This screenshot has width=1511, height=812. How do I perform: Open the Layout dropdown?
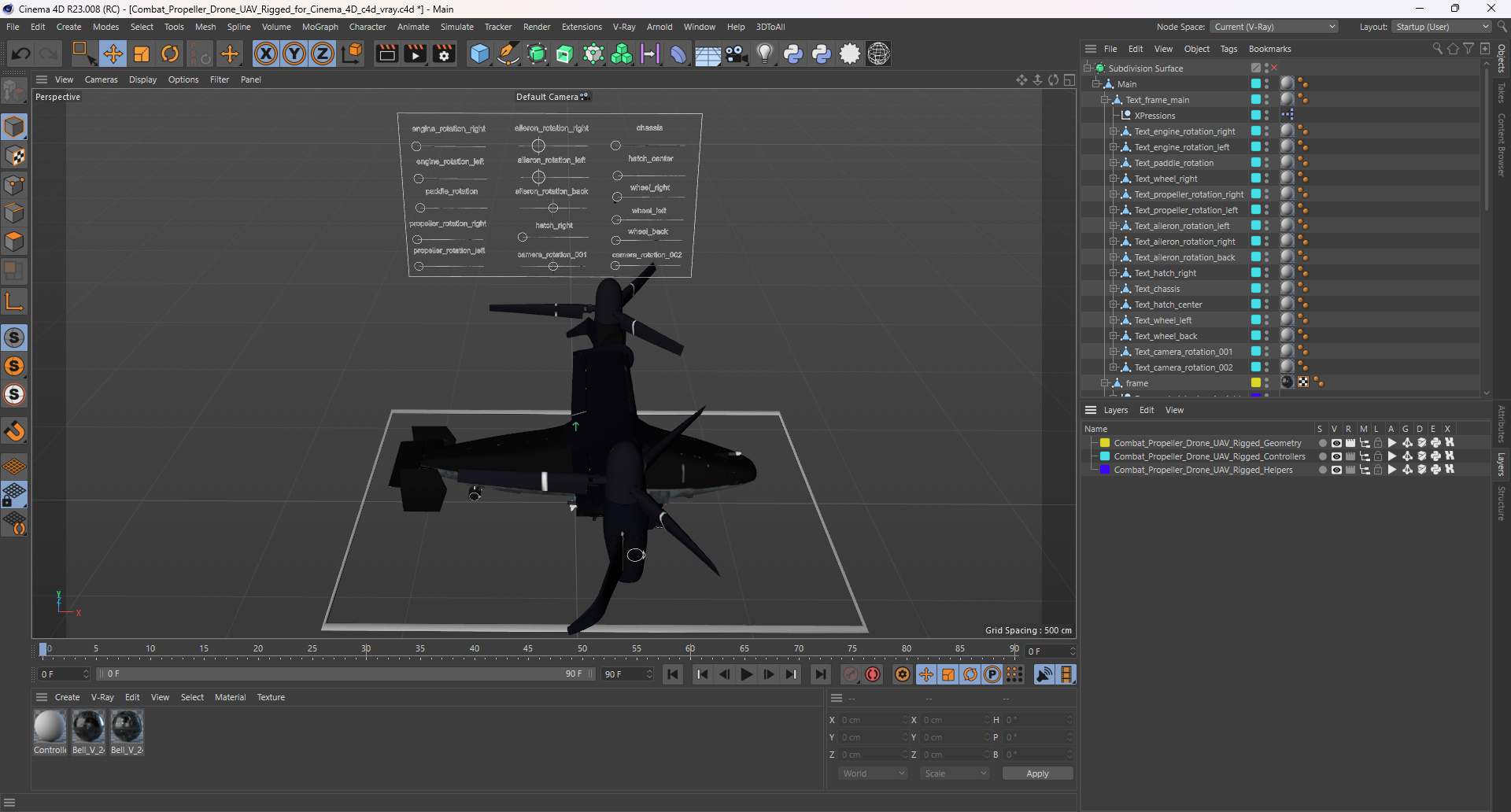coord(1441,27)
